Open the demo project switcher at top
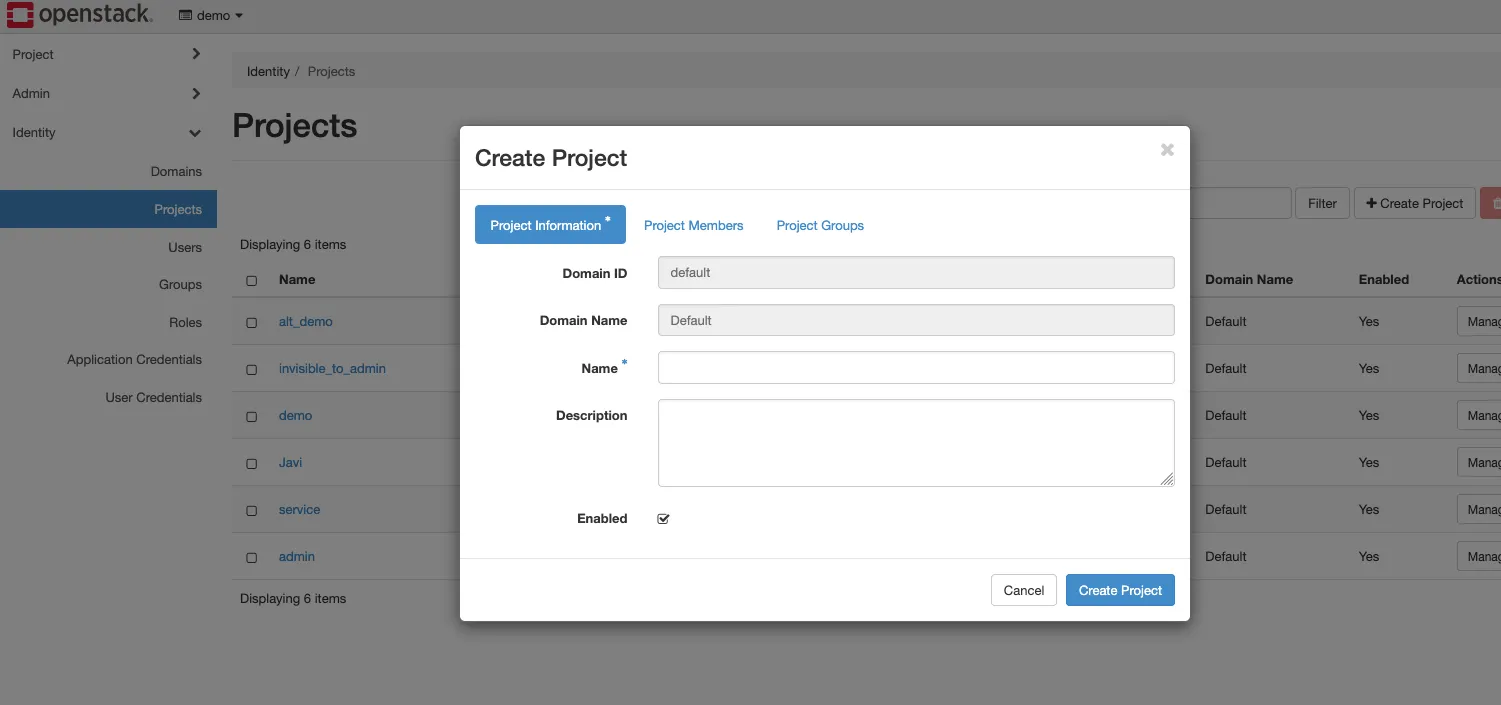Screen dimensions: 1501x705 click(x=209, y=15)
